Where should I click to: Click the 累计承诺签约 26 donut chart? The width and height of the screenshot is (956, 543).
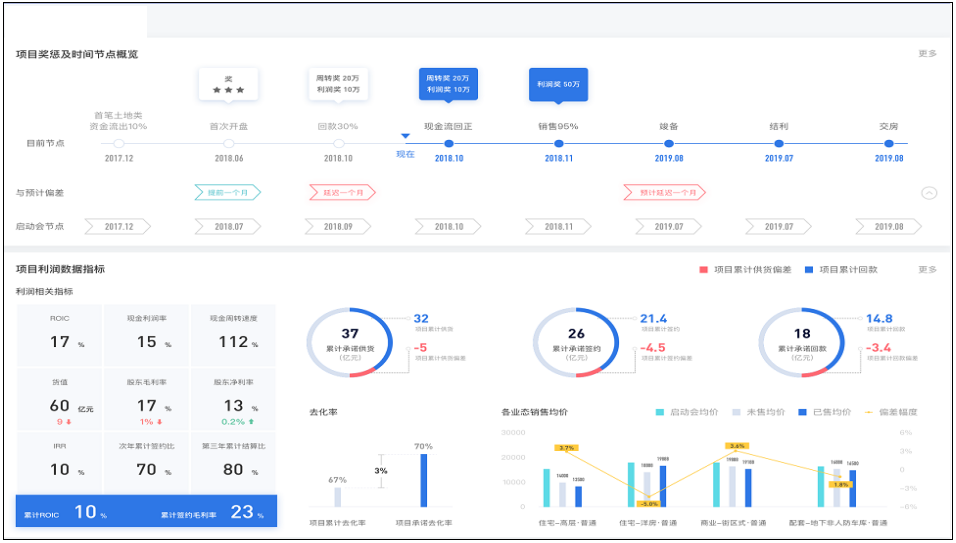tap(576, 342)
